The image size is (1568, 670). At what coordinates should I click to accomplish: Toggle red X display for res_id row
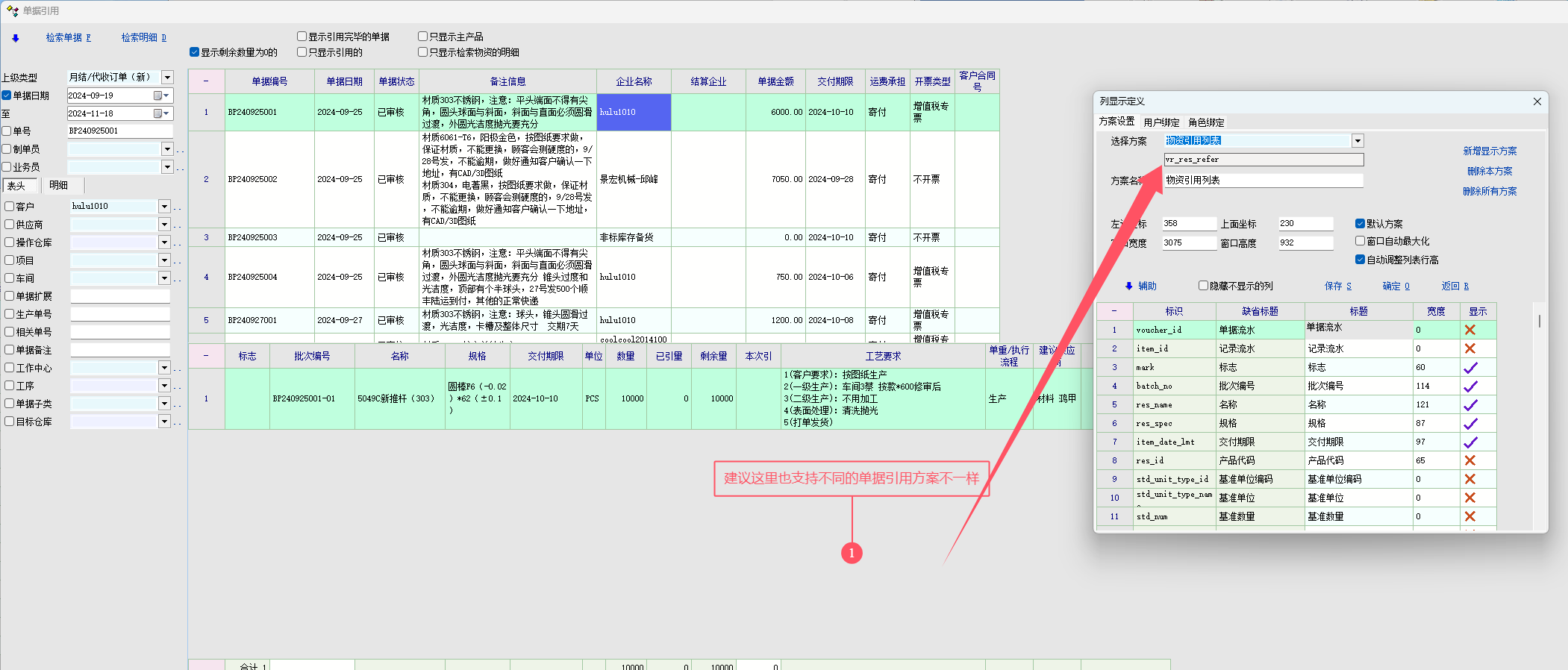point(1469,460)
